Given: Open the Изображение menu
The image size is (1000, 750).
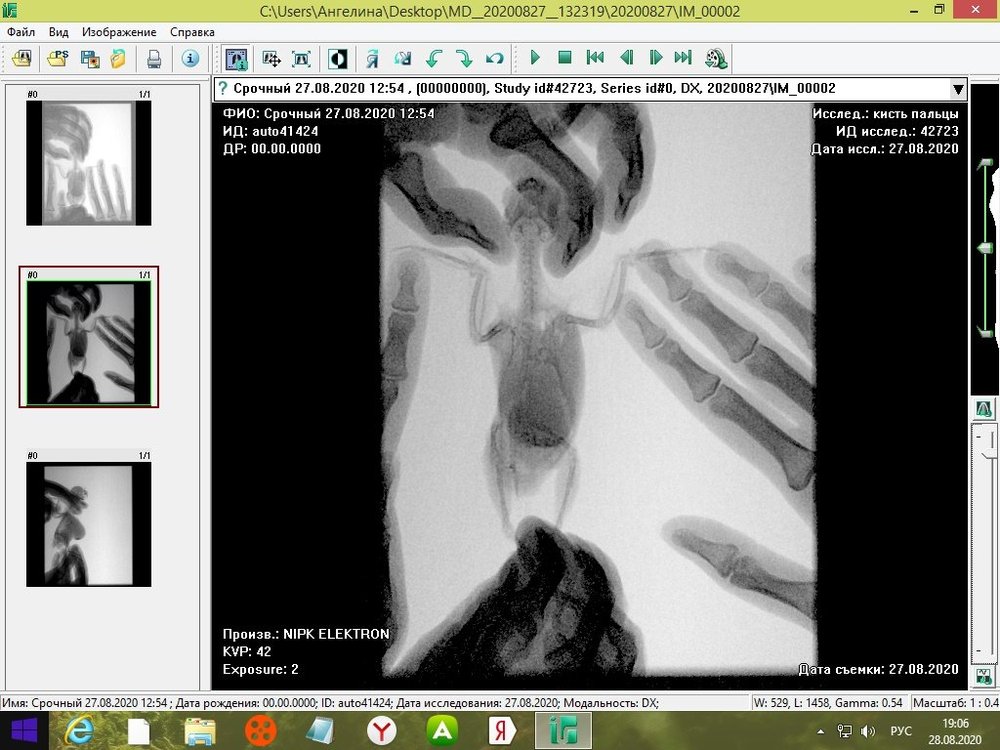Looking at the screenshot, I should [x=119, y=32].
